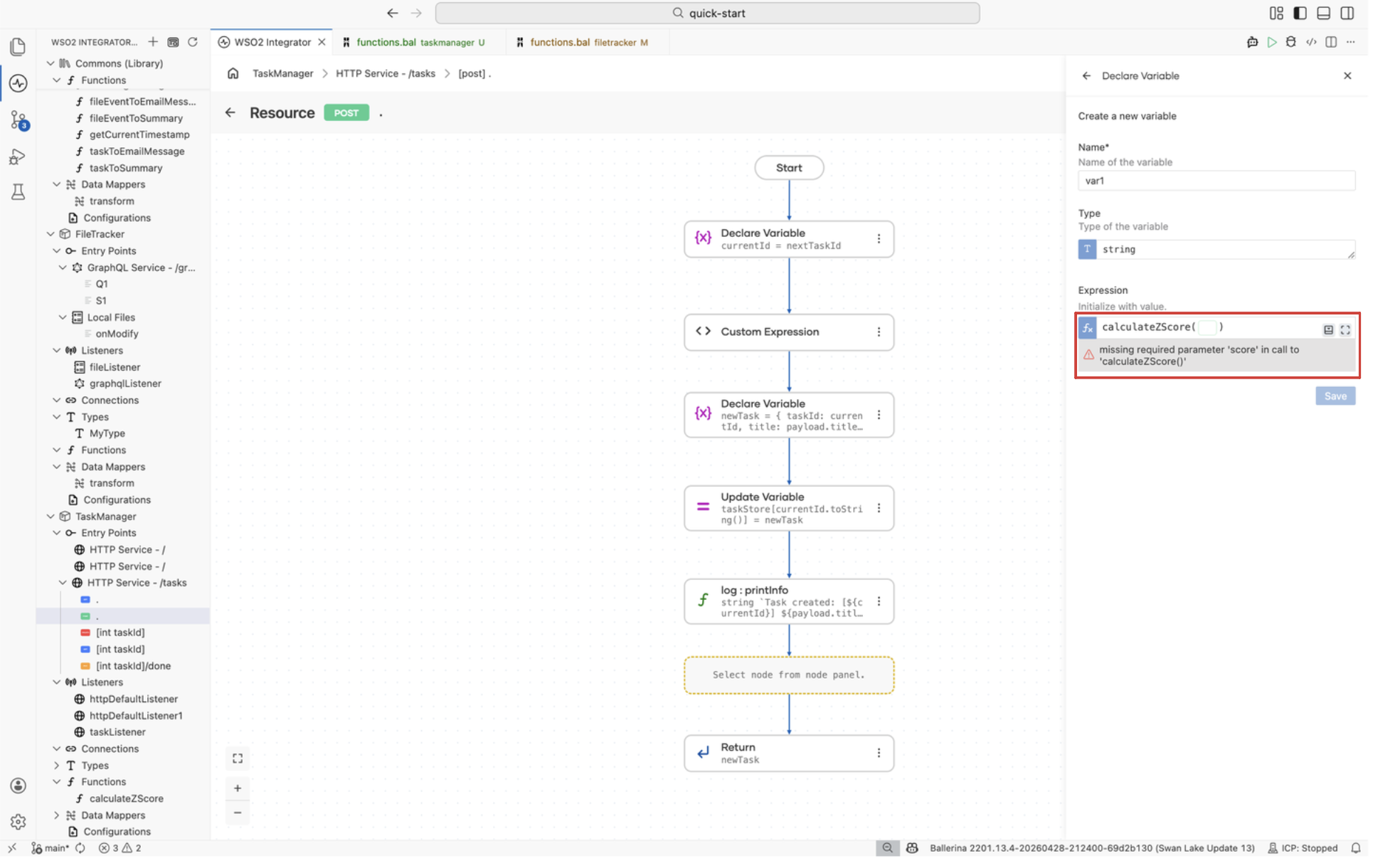Collapse HTTP Service - /tasks node
Screen dimensions: 1373x868
click(x=63, y=583)
